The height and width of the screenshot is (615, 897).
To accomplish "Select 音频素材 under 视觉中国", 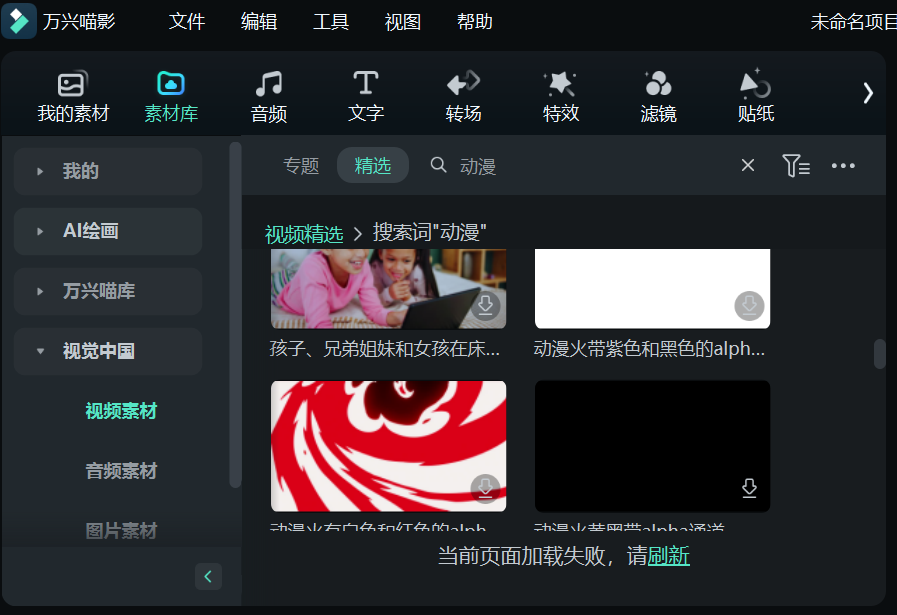I will 121,471.
